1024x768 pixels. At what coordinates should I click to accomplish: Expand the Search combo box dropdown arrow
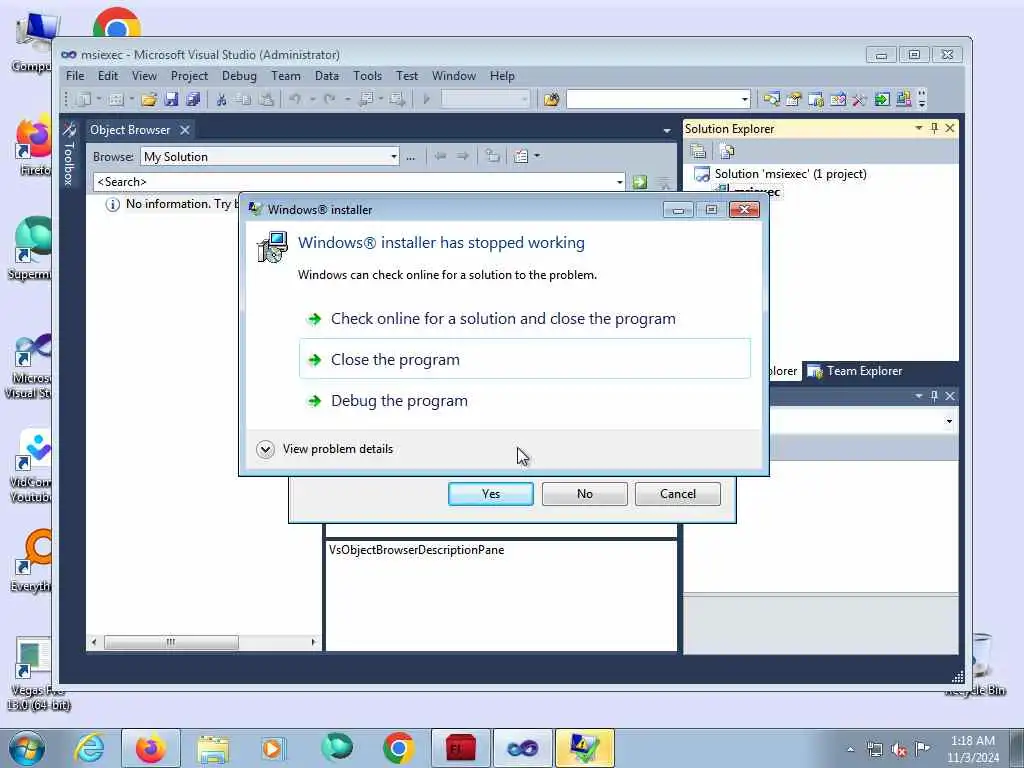point(620,182)
